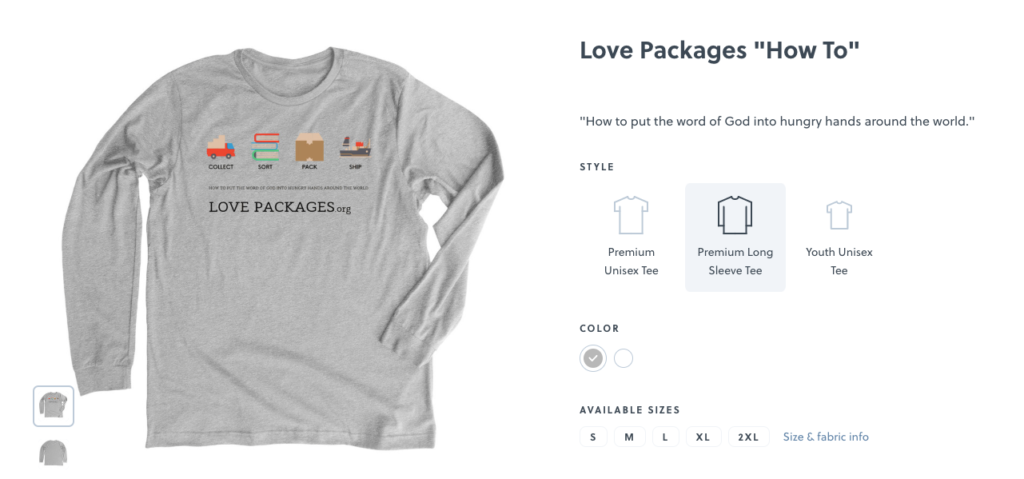The width and height of the screenshot is (1024, 479).
Task: Click the Premium Long Sleeve Tee label
Action: (x=735, y=261)
